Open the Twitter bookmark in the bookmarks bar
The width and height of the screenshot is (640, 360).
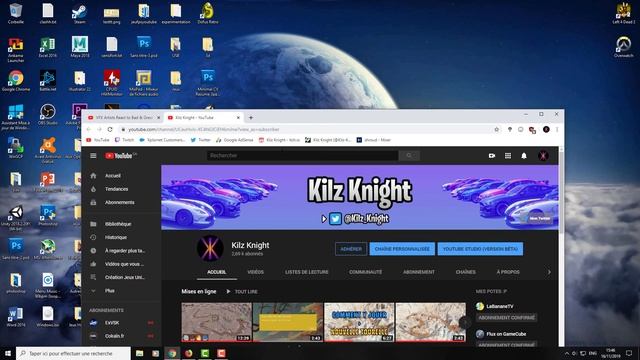pyautogui.click(x=200, y=140)
